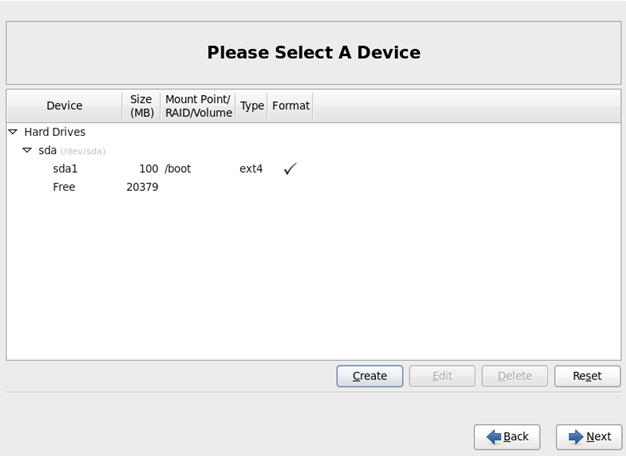The image size is (626, 456).
Task: Proceed with the Next button
Action: pyautogui.click(x=589, y=437)
